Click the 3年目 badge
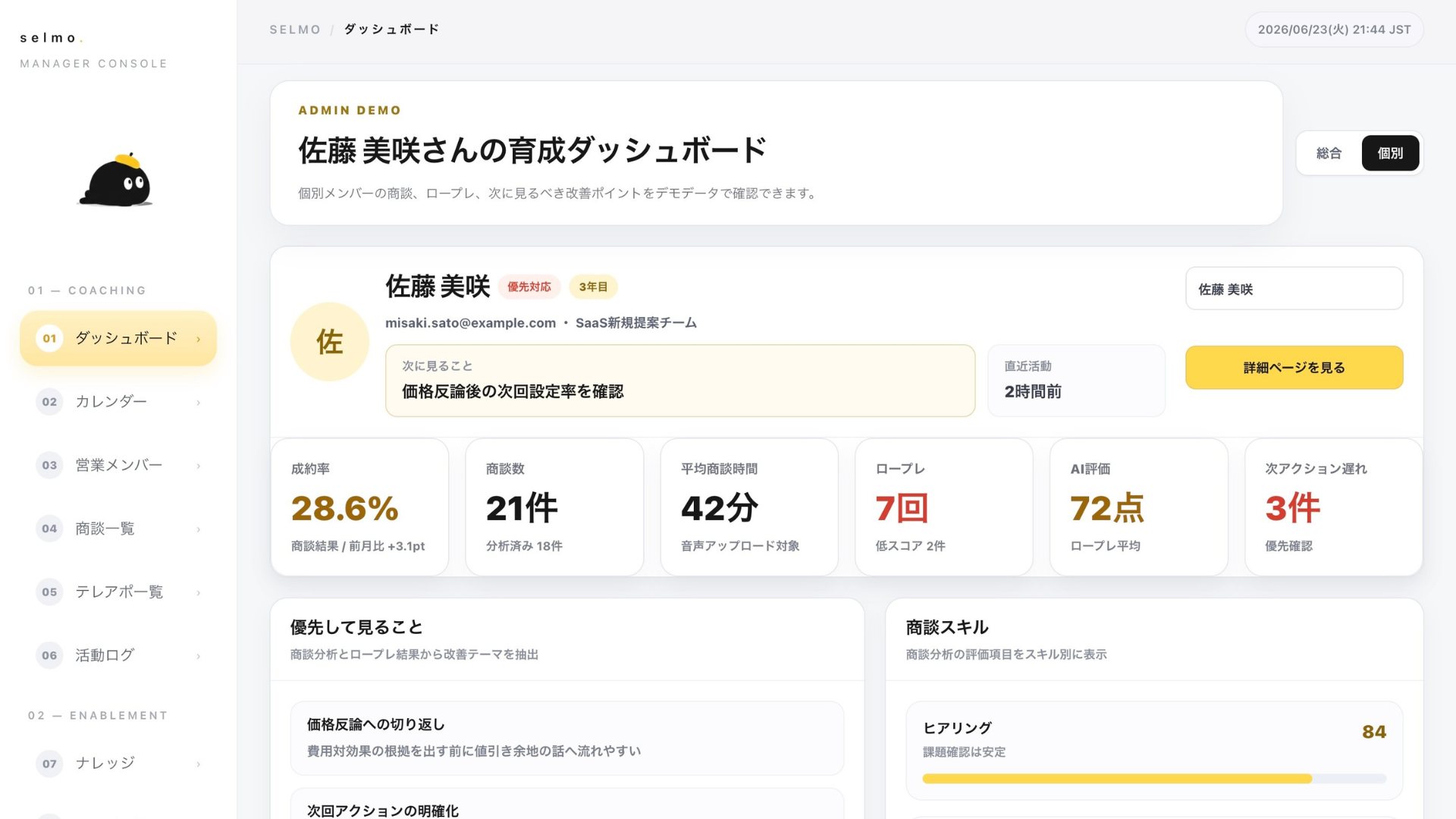 click(x=593, y=287)
